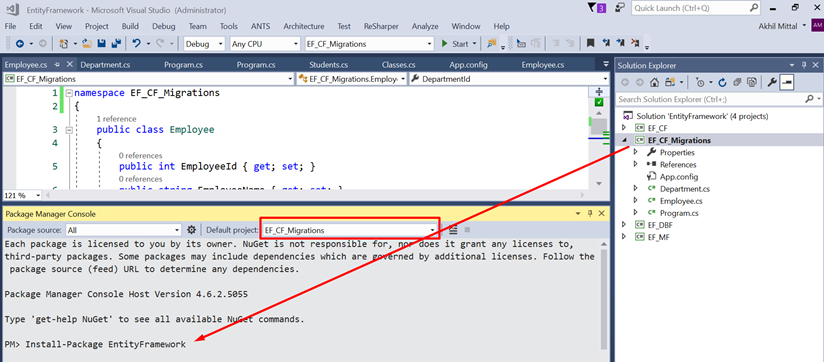Toggle pin on Package Manager Console
Screen dimensions: 824x362
coord(590,213)
